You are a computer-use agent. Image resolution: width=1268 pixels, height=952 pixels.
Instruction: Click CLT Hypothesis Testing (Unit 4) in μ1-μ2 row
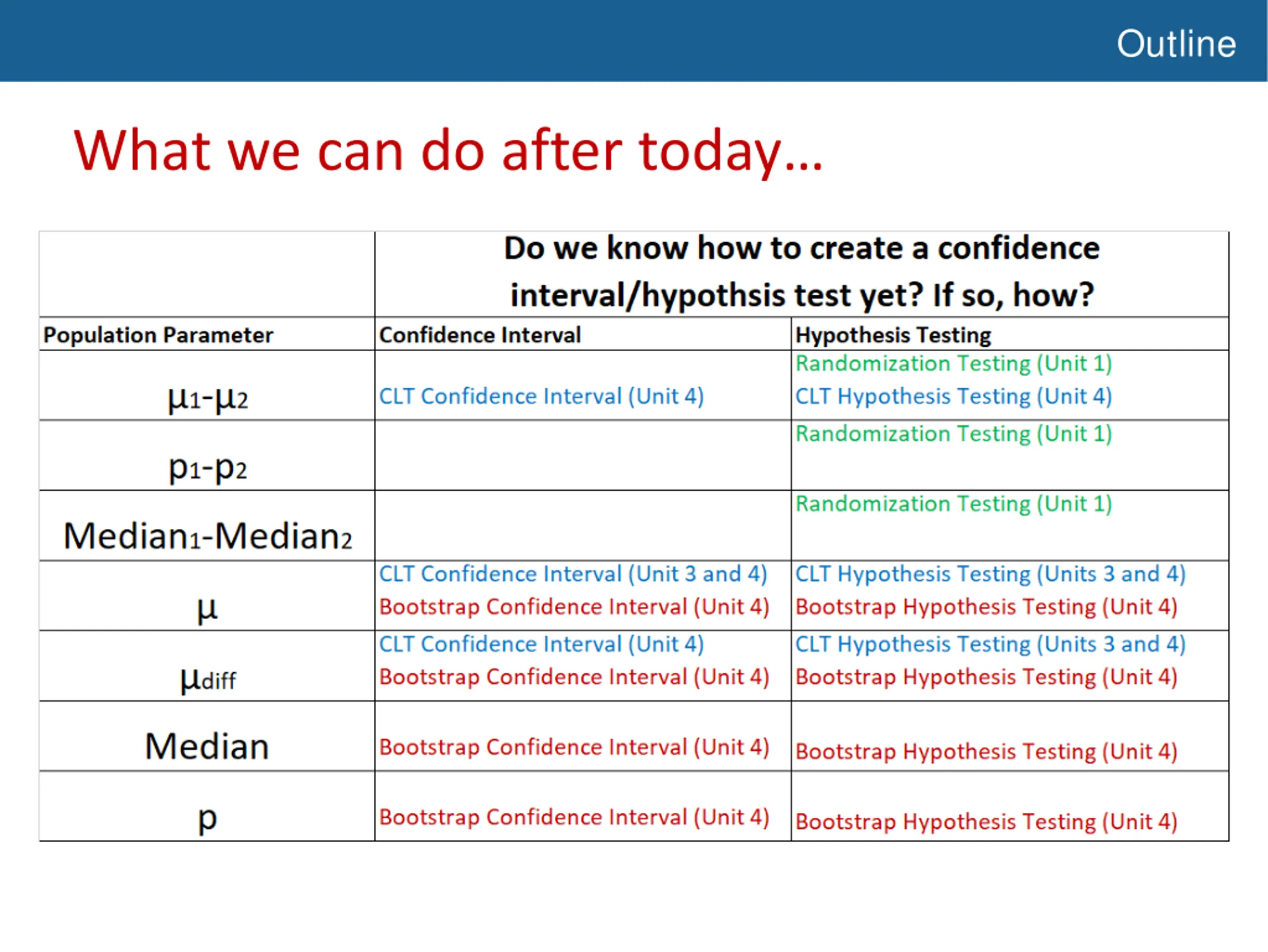(954, 397)
